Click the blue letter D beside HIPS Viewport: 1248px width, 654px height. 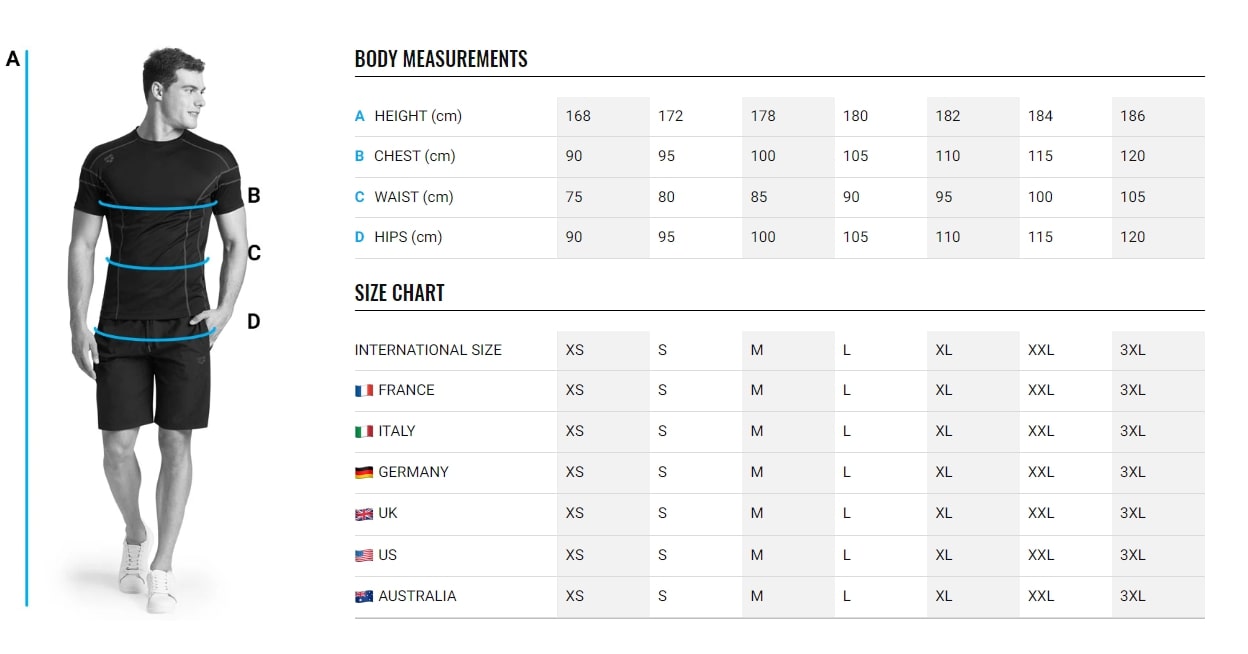pos(360,237)
